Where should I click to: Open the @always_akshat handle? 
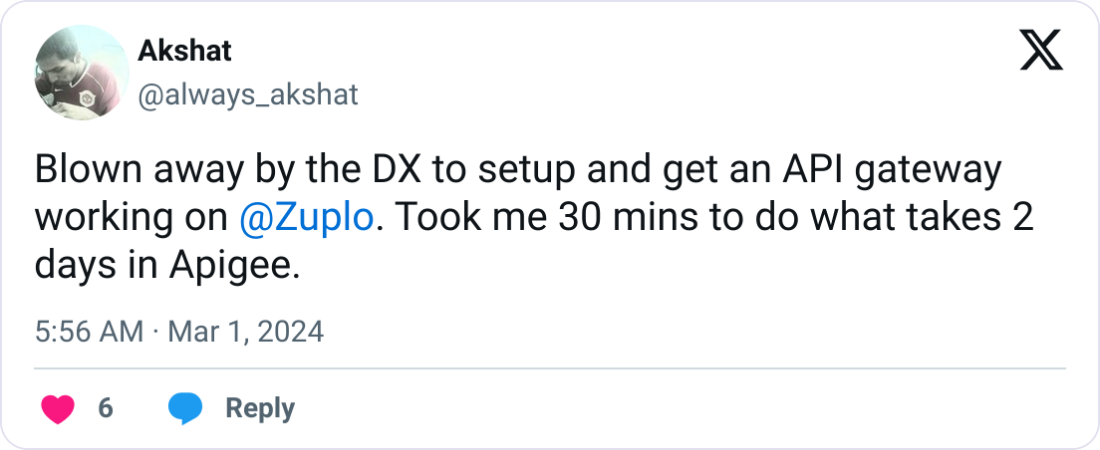pos(245,95)
